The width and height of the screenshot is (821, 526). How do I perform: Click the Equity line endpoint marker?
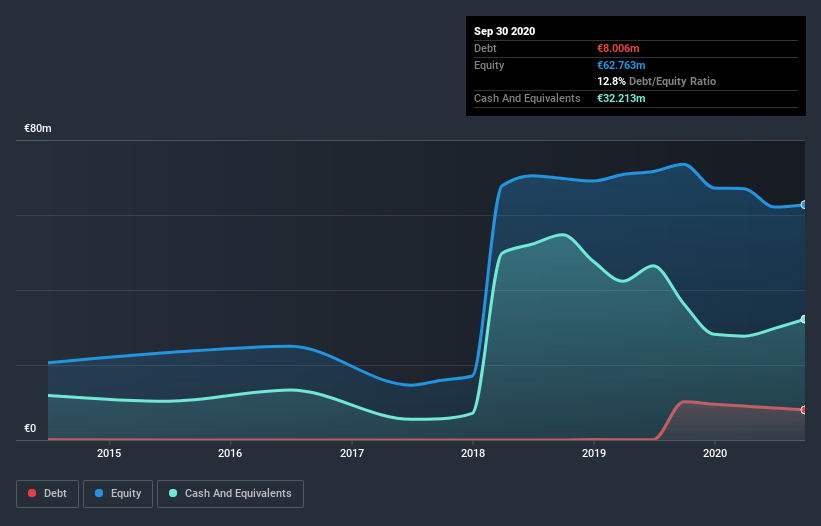tap(804, 205)
